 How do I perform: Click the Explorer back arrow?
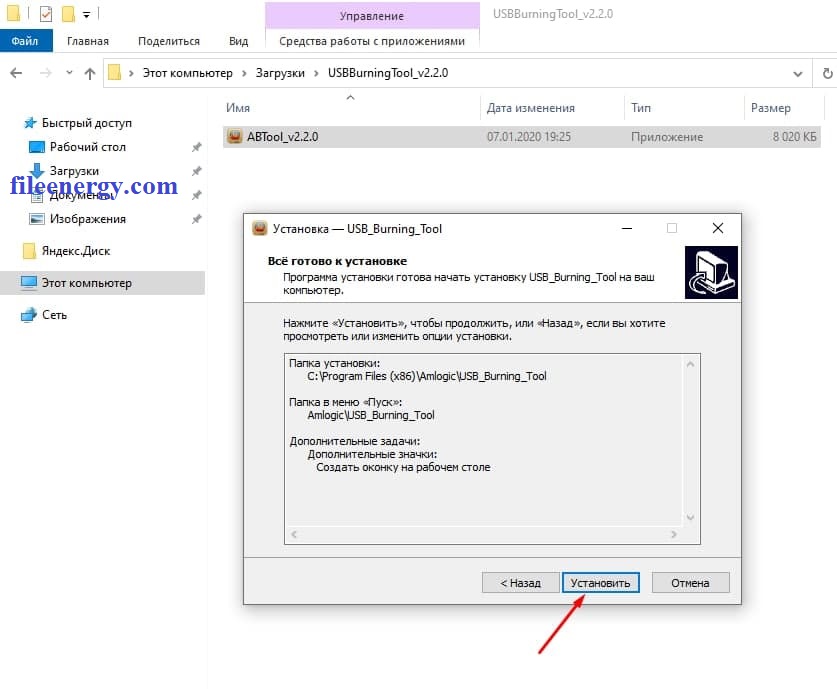pyautogui.click(x=16, y=73)
